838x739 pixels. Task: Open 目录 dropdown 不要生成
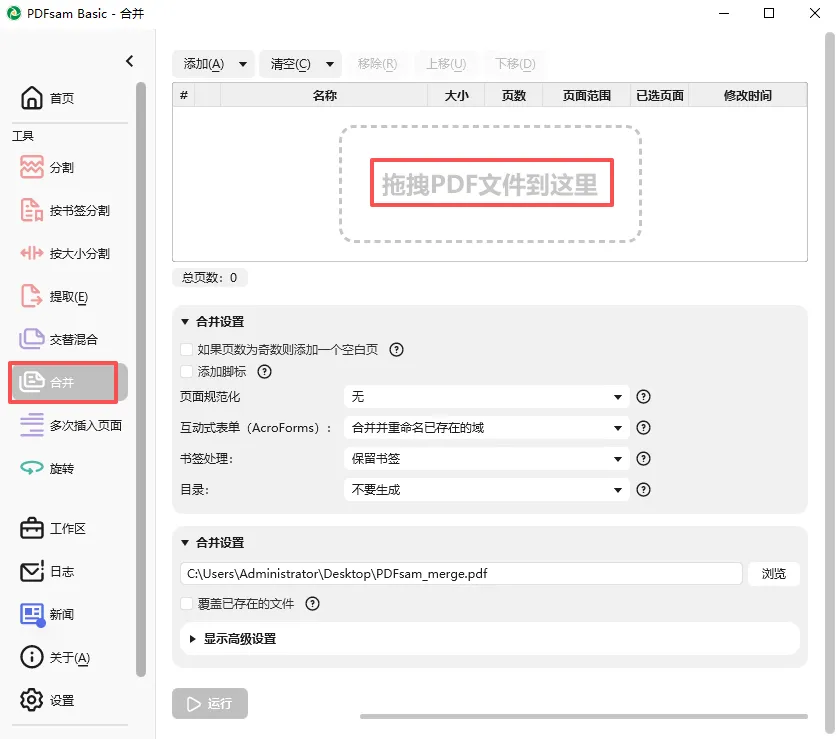[x=486, y=489]
